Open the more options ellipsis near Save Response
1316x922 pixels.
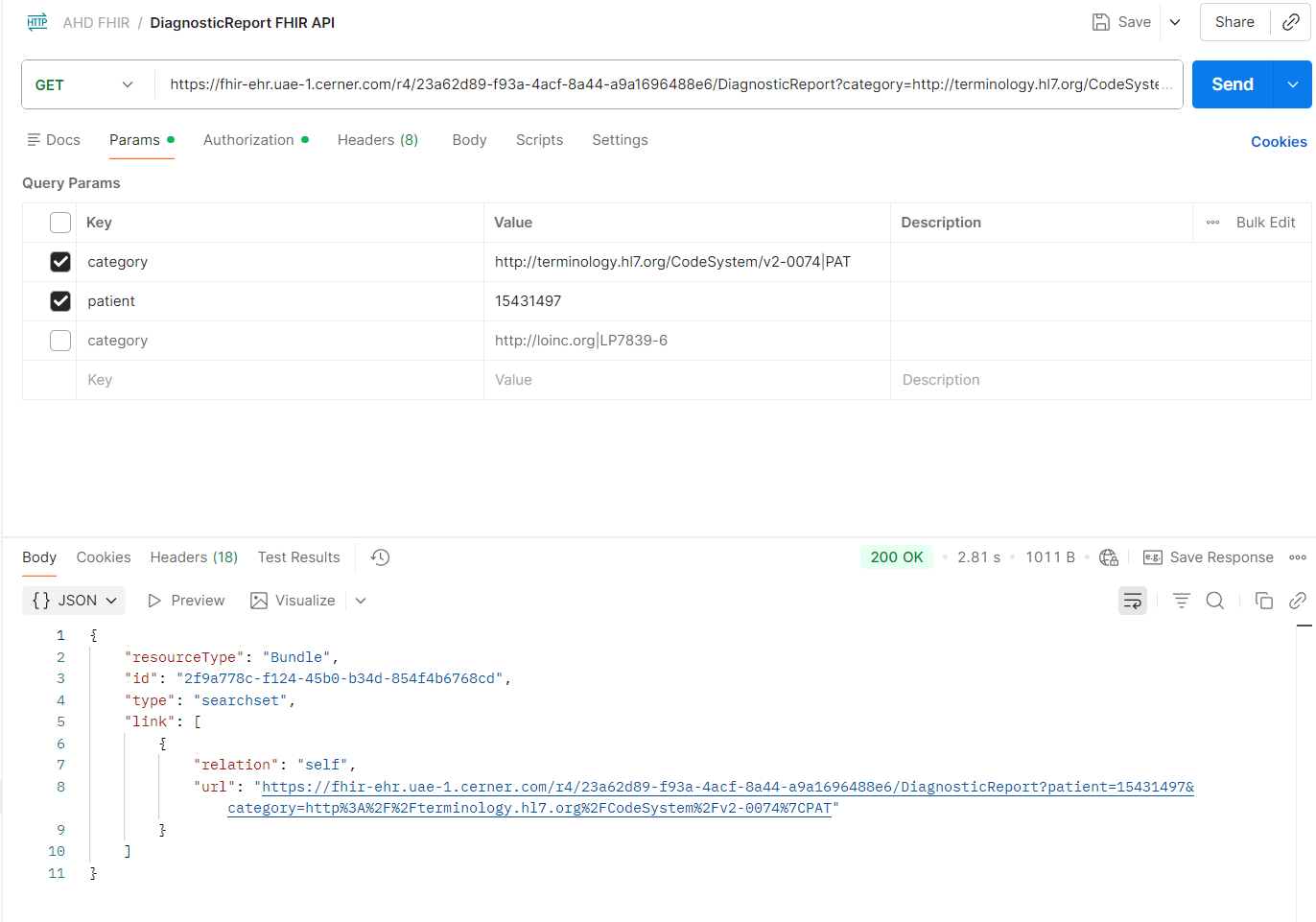1298,557
